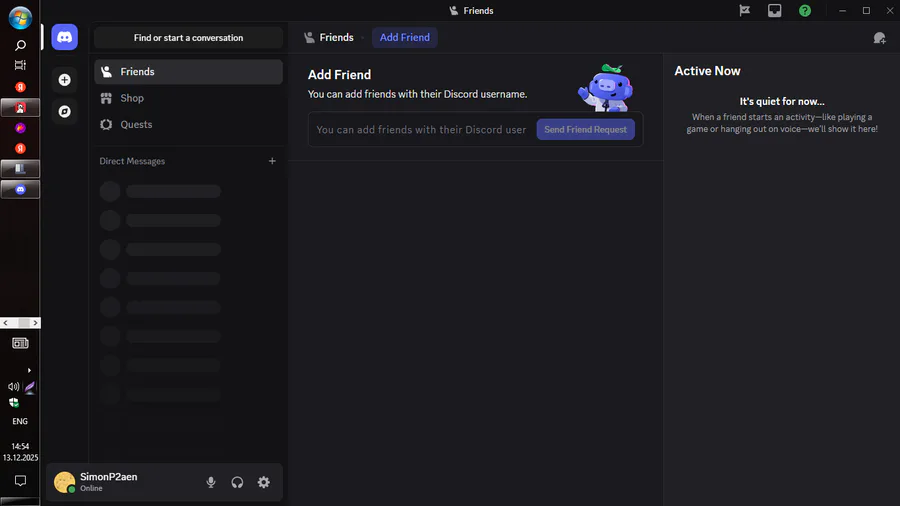Click the Add Friend heading text
Viewport: 900px width, 506px height.
(339, 75)
